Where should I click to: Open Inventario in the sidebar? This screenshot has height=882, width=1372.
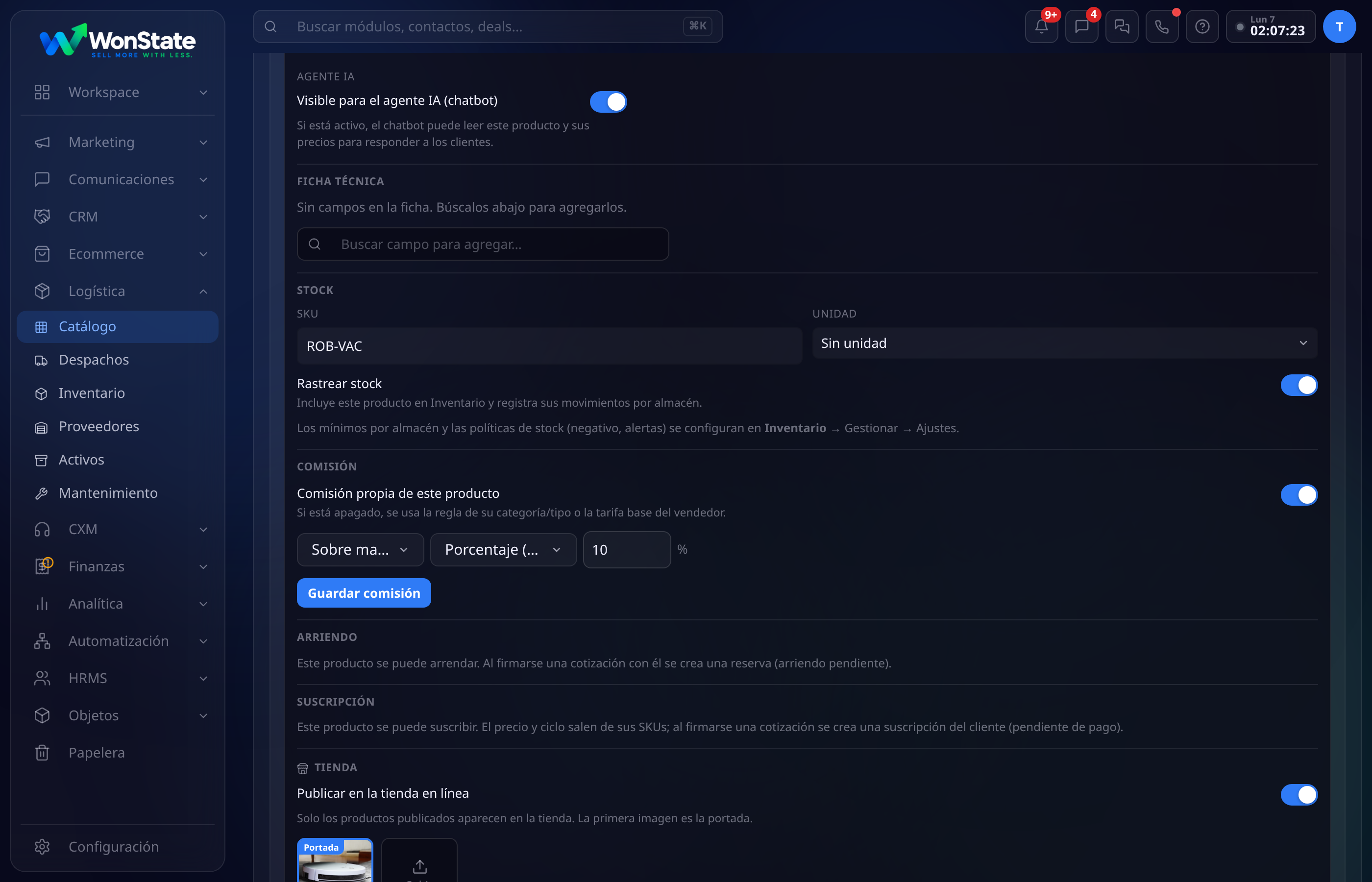(118, 393)
